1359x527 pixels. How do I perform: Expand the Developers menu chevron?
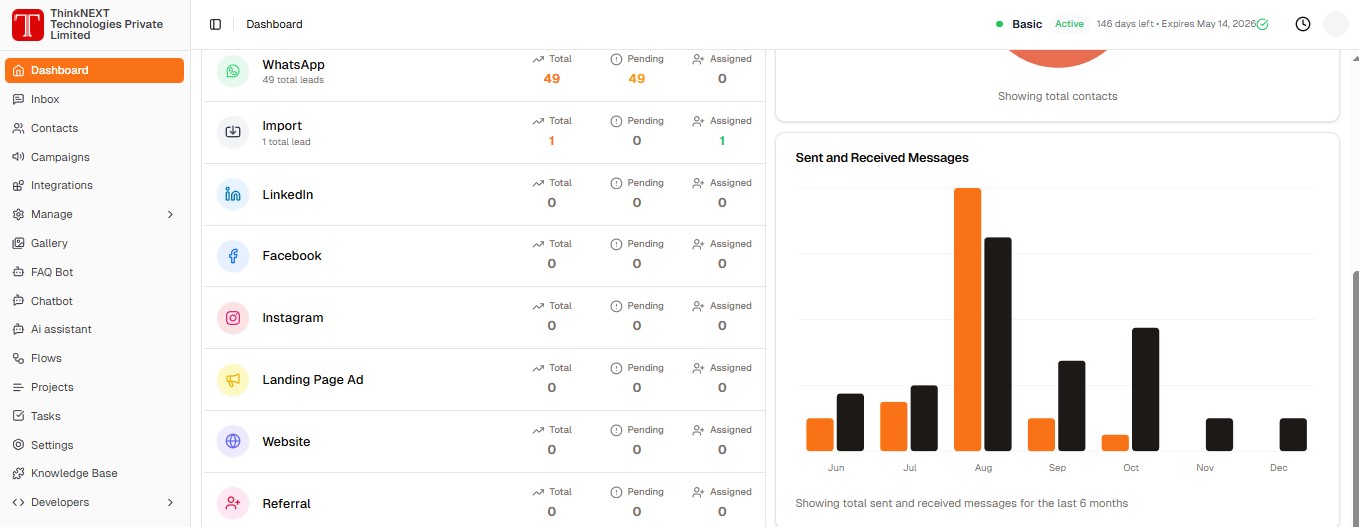[170, 502]
